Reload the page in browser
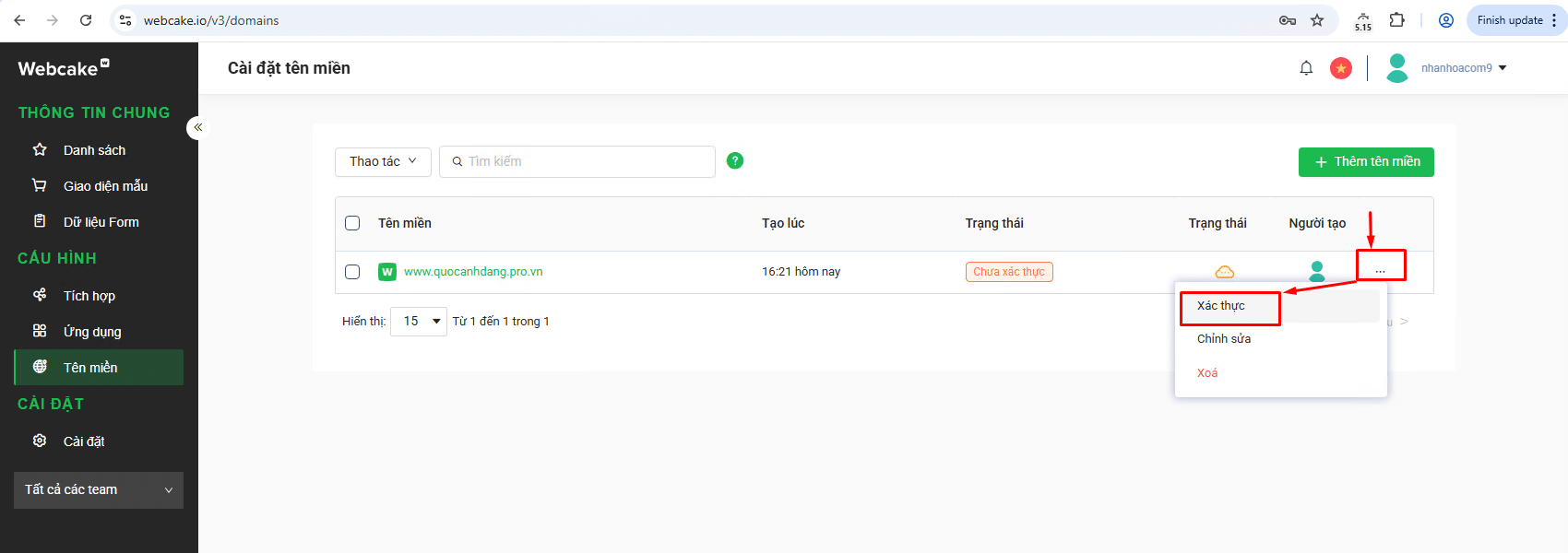This screenshot has height=553, width=1568. tap(86, 20)
